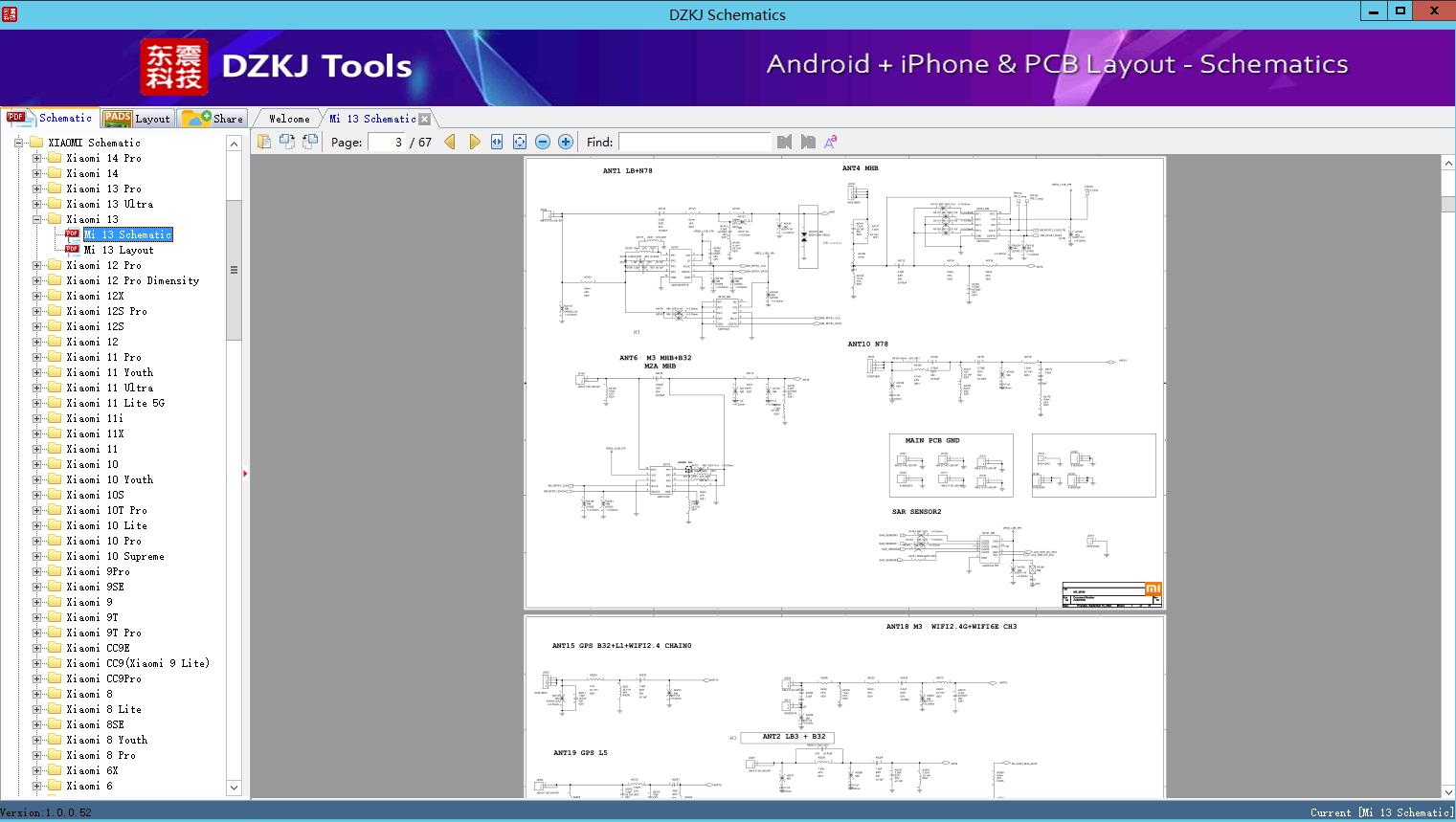
Task: Click the fit width icon
Action: click(497, 142)
